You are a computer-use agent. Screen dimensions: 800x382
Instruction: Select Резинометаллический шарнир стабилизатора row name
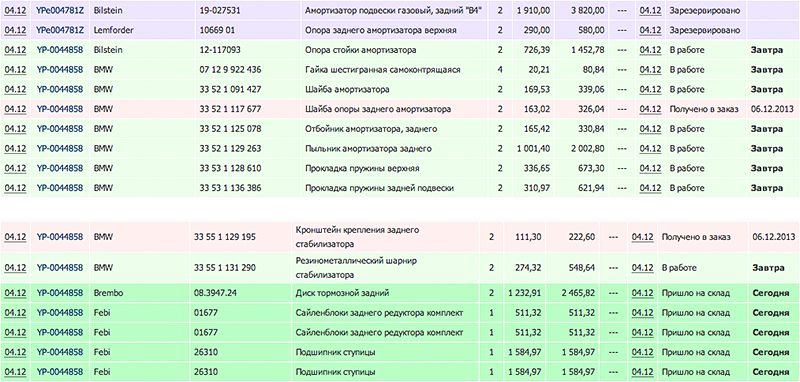click(x=357, y=268)
